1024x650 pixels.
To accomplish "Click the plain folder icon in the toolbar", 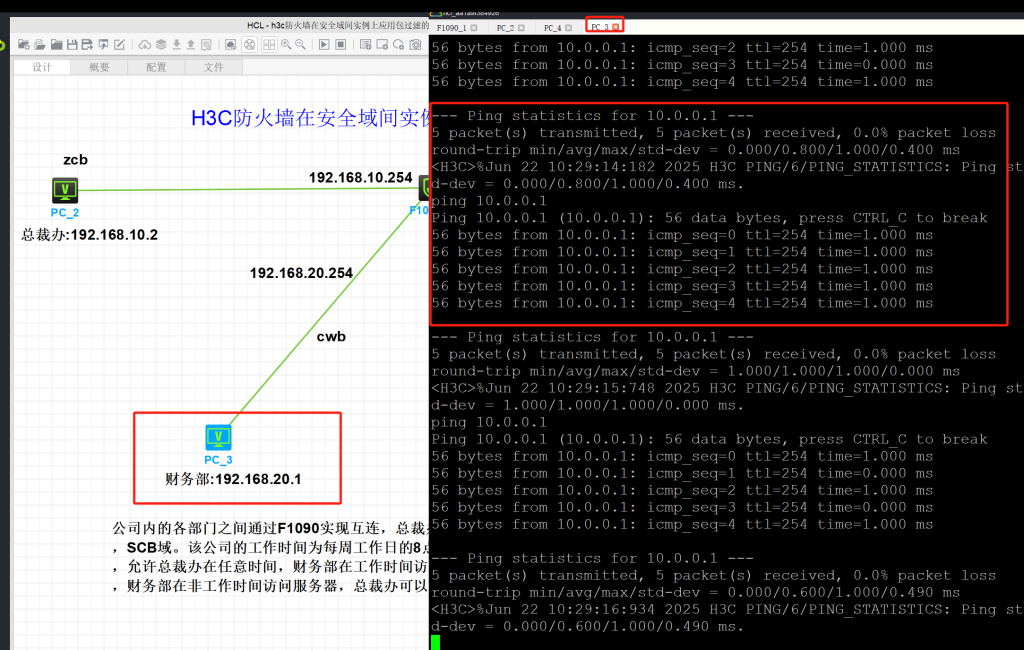I will click(56, 44).
